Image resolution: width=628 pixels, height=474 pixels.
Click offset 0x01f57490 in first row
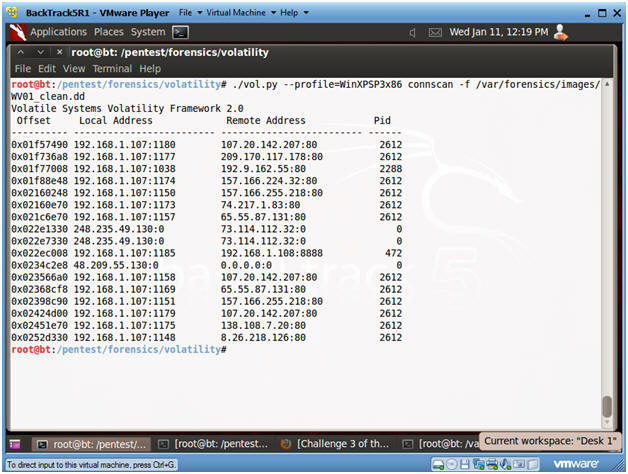click(x=39, y=145)
